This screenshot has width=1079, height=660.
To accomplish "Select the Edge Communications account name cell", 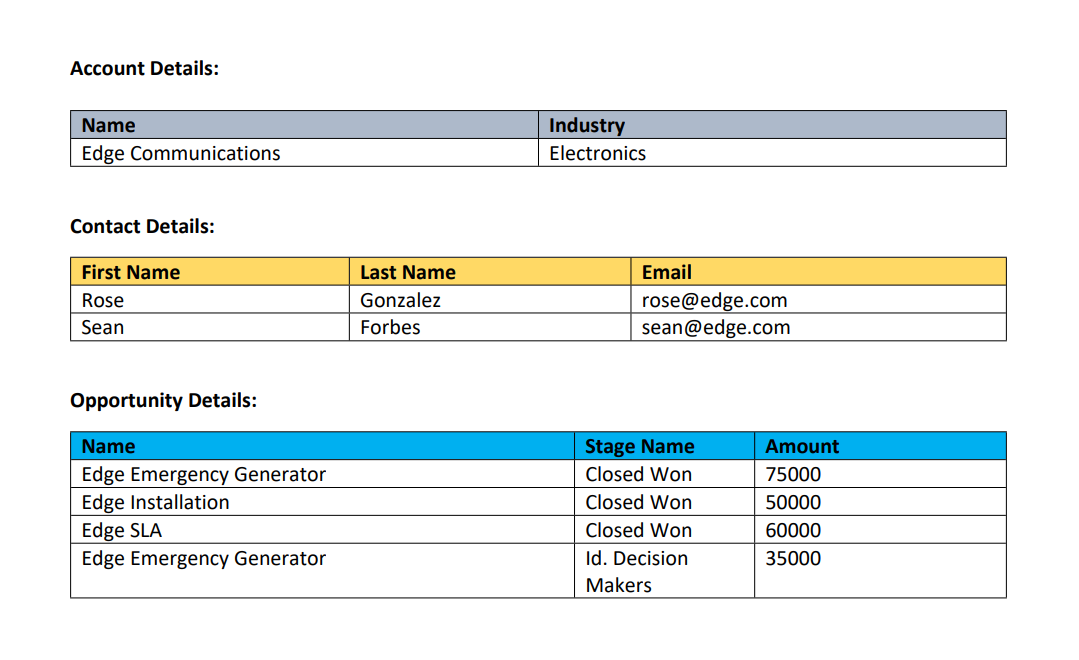I will coord(304,153).
